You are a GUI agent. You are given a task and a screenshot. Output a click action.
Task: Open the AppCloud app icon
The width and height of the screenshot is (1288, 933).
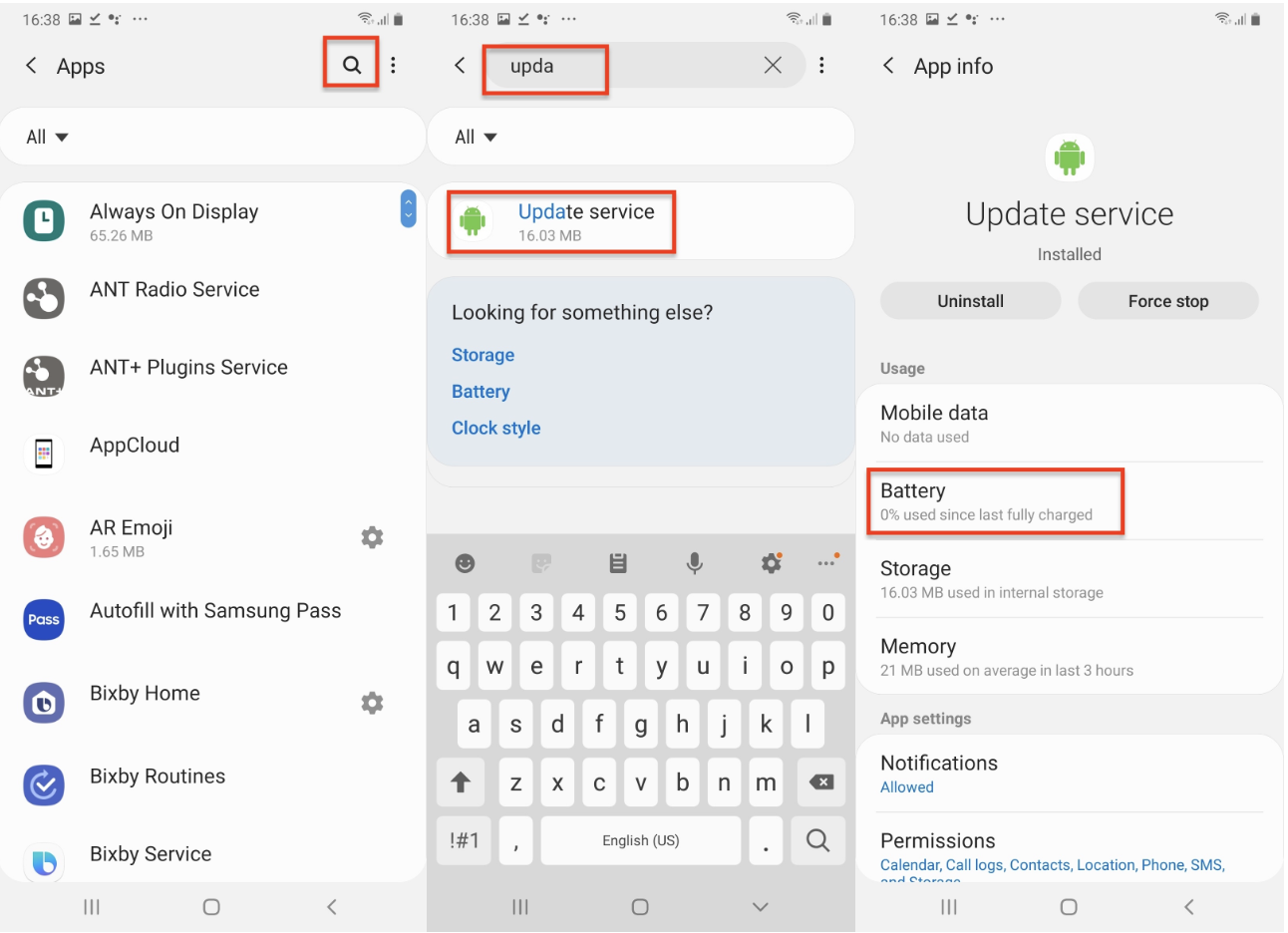[x=44, y=454]
